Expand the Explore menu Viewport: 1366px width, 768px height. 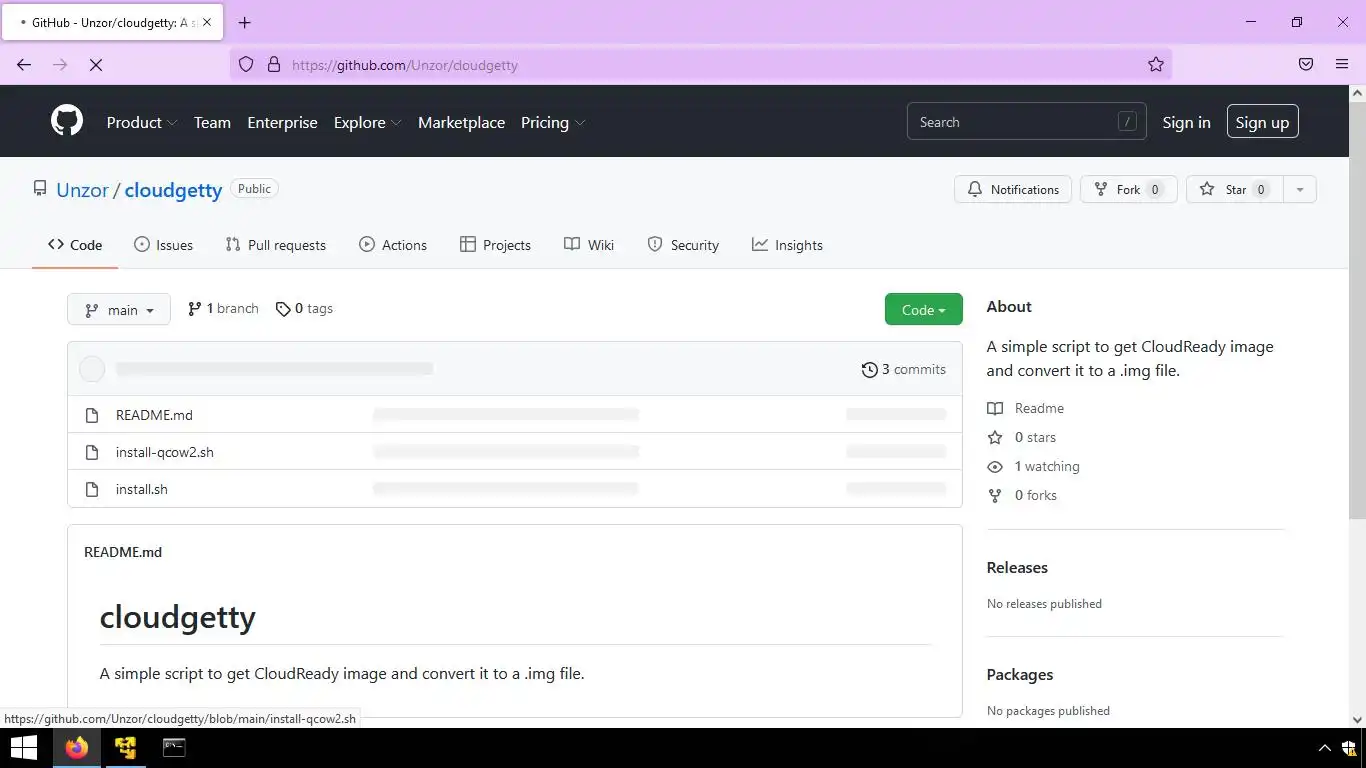[367, 122]
